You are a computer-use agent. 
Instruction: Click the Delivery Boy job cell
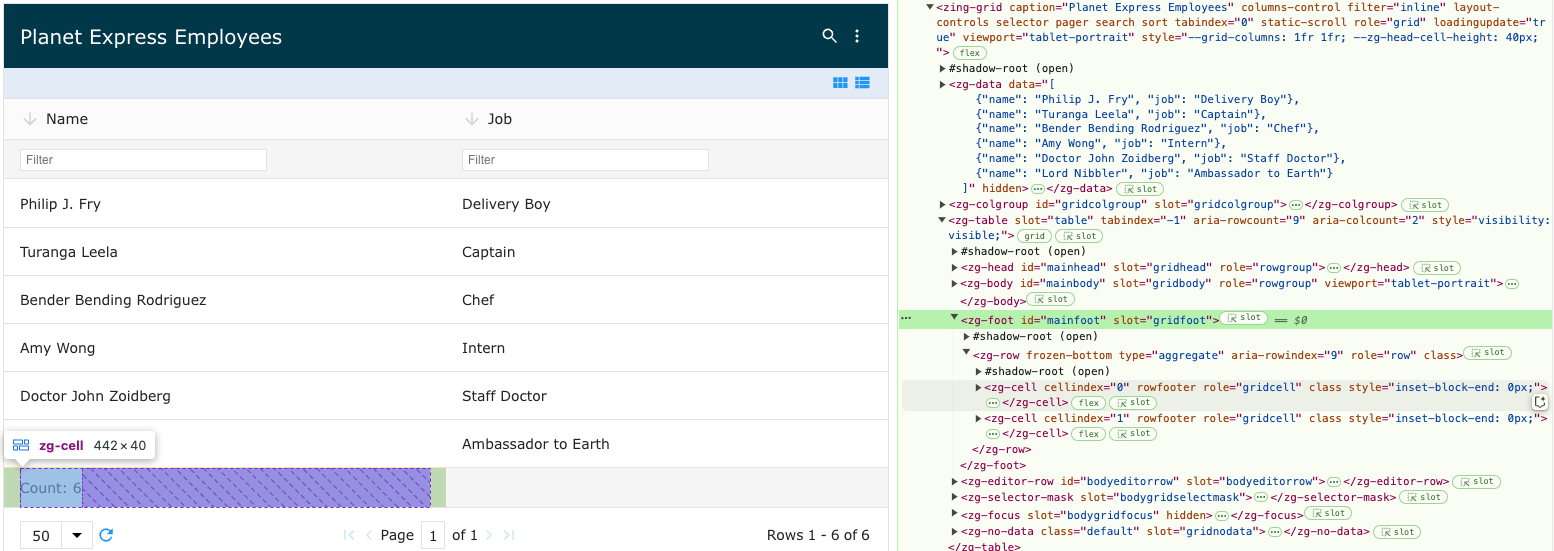coord(667,204)
